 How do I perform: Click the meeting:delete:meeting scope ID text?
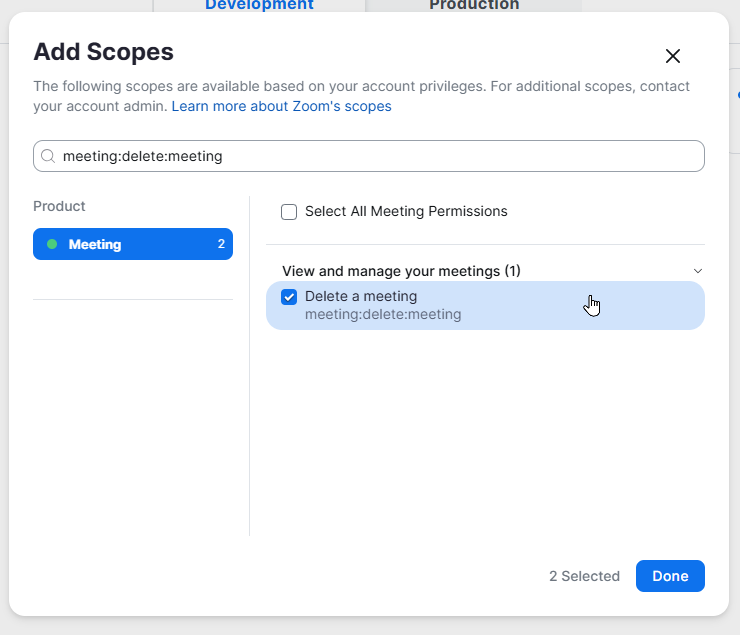point(383,314)
